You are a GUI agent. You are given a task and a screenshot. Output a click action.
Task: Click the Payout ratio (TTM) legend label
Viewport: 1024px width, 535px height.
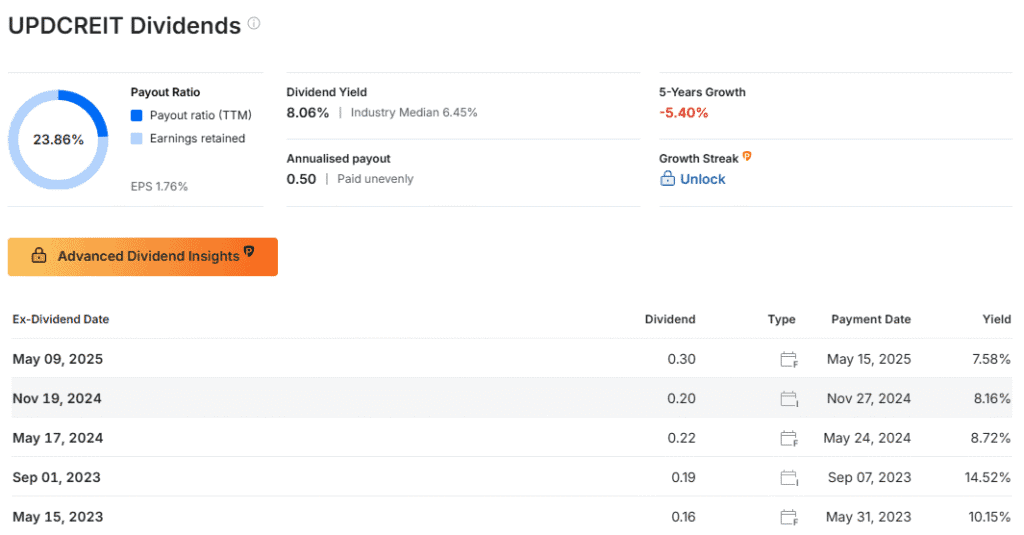[200, 116]
